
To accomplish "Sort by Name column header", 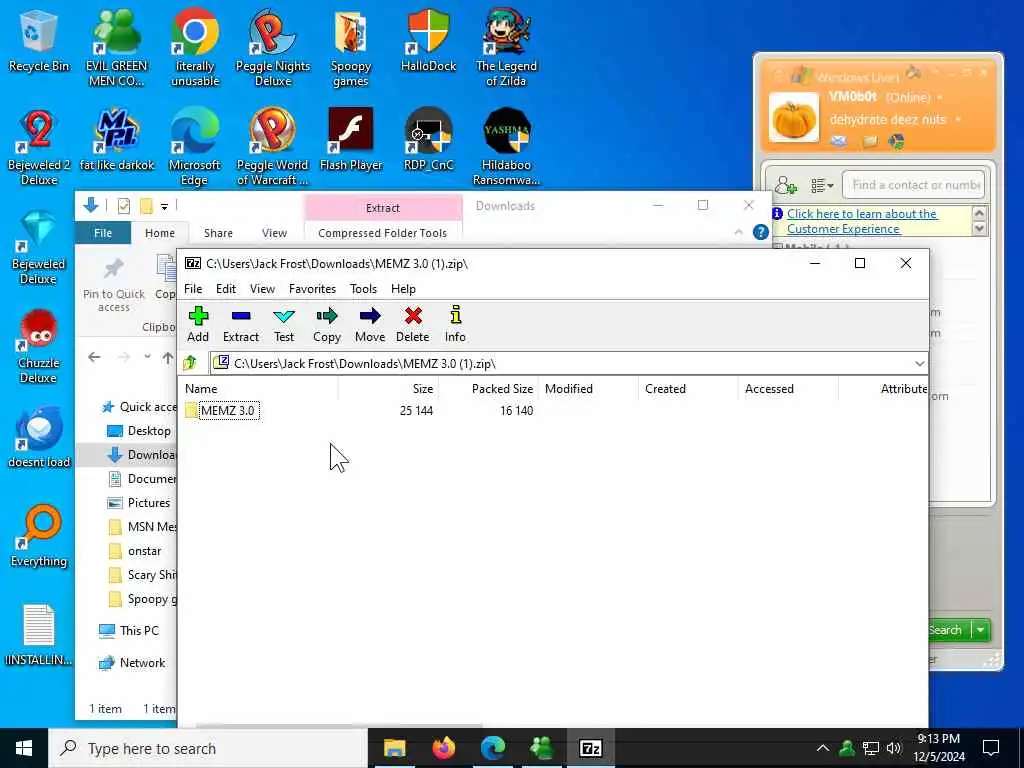I will (259, 389).
